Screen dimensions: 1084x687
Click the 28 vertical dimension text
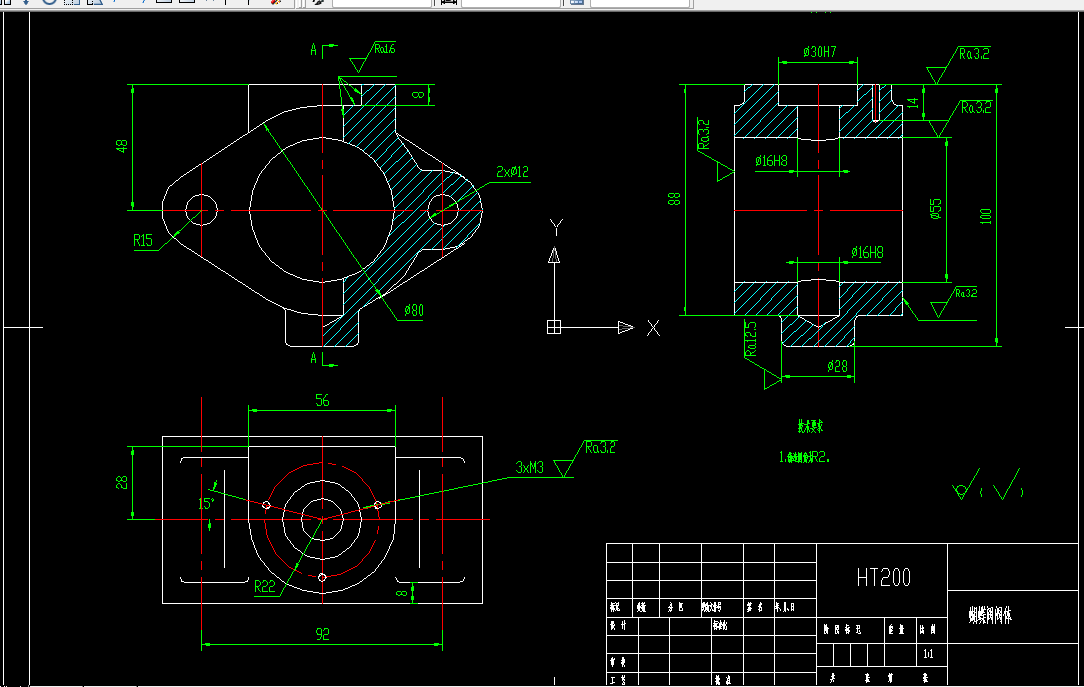coord(122,482)
